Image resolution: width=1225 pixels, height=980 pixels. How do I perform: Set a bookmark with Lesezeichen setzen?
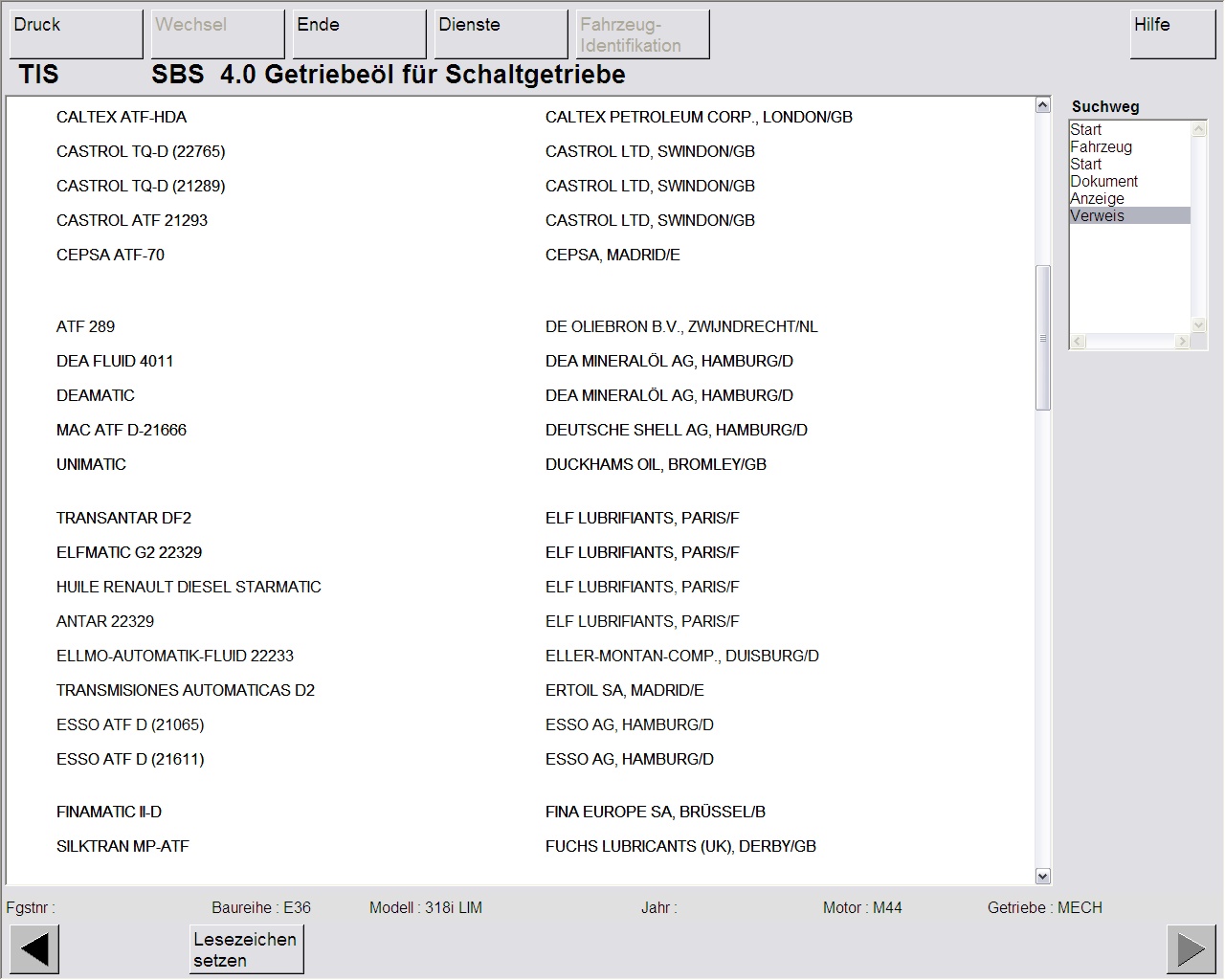[246, 949]
